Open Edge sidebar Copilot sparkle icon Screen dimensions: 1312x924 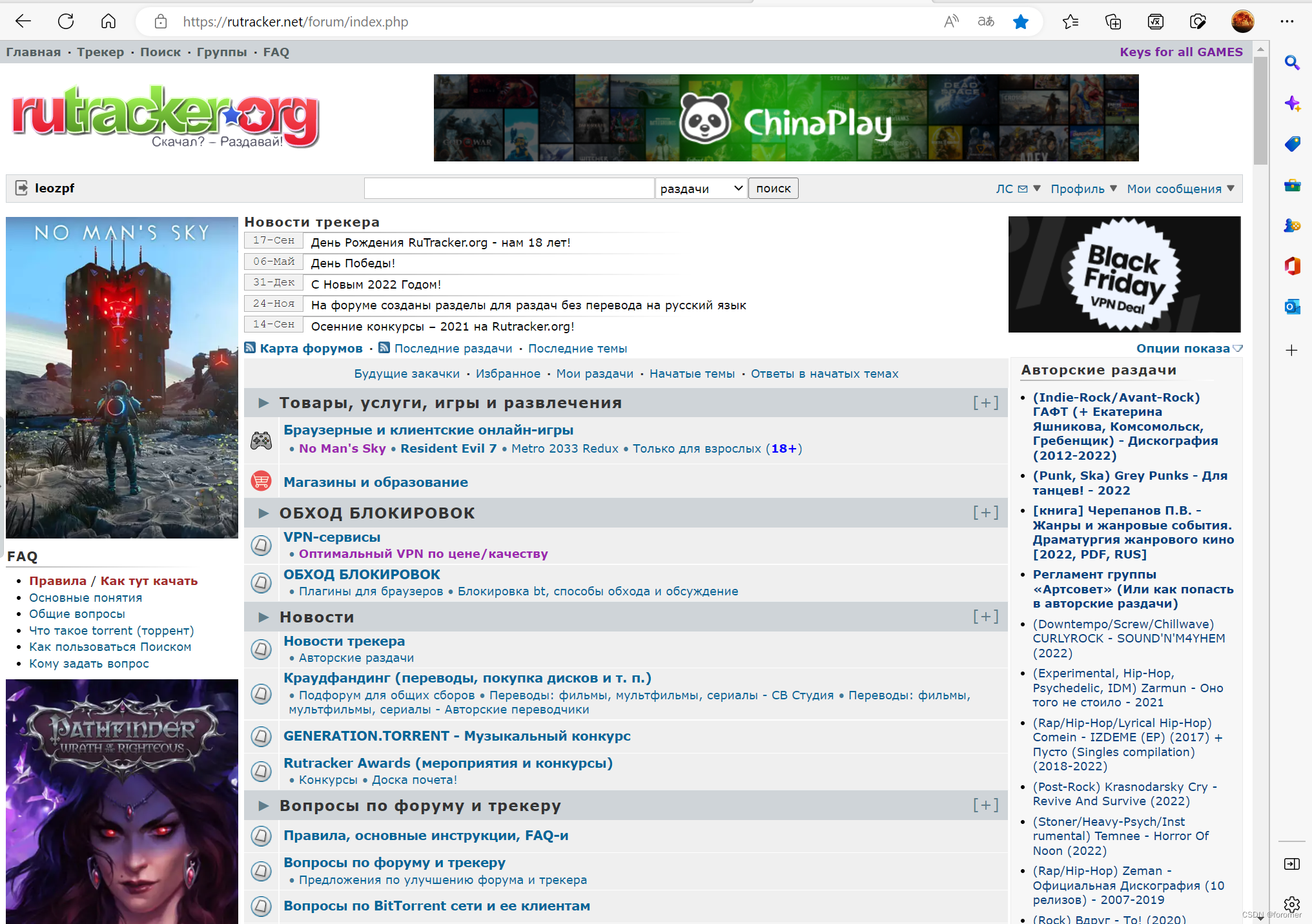1292,103
